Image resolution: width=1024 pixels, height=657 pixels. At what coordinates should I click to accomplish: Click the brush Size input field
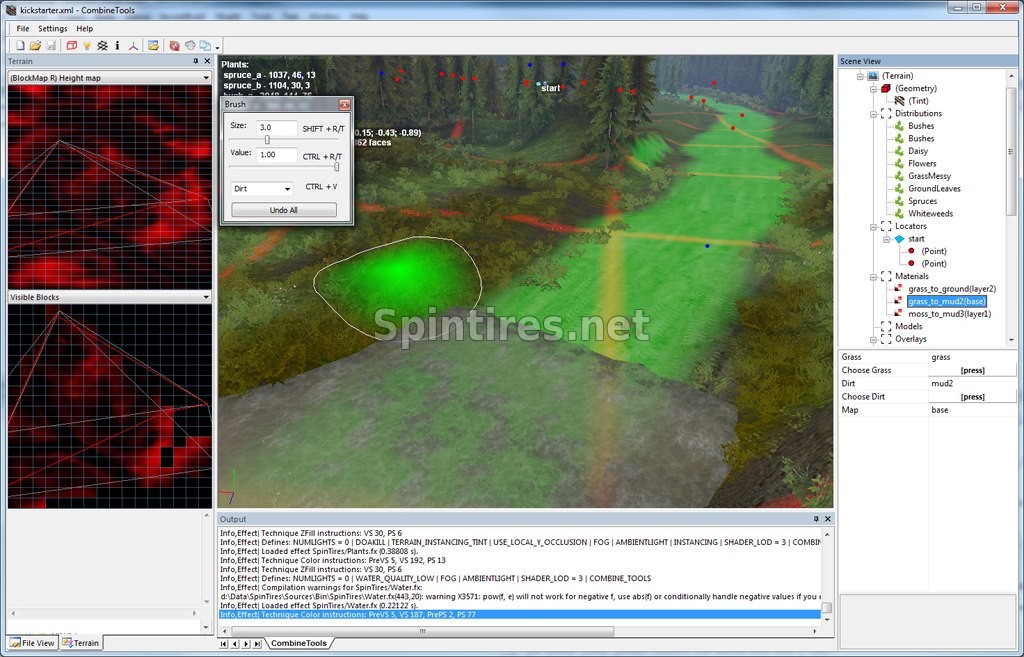coord(276,127)
